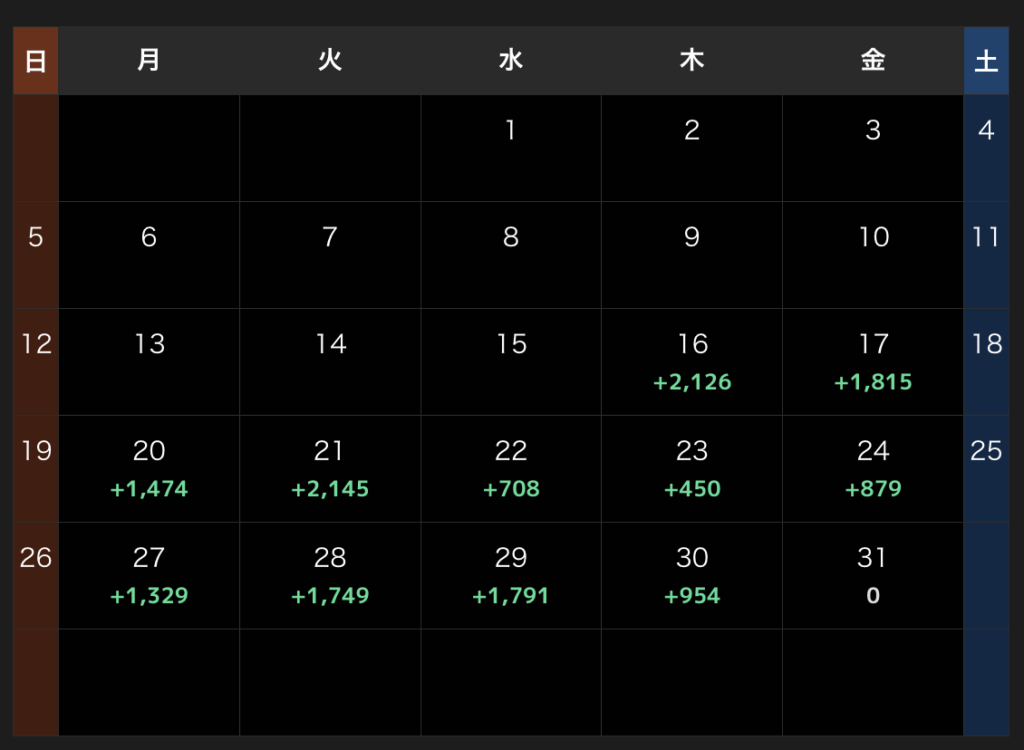Select the 月 Monday header
This screenshot has height=750, width=1024.
(x=149, y=61)
